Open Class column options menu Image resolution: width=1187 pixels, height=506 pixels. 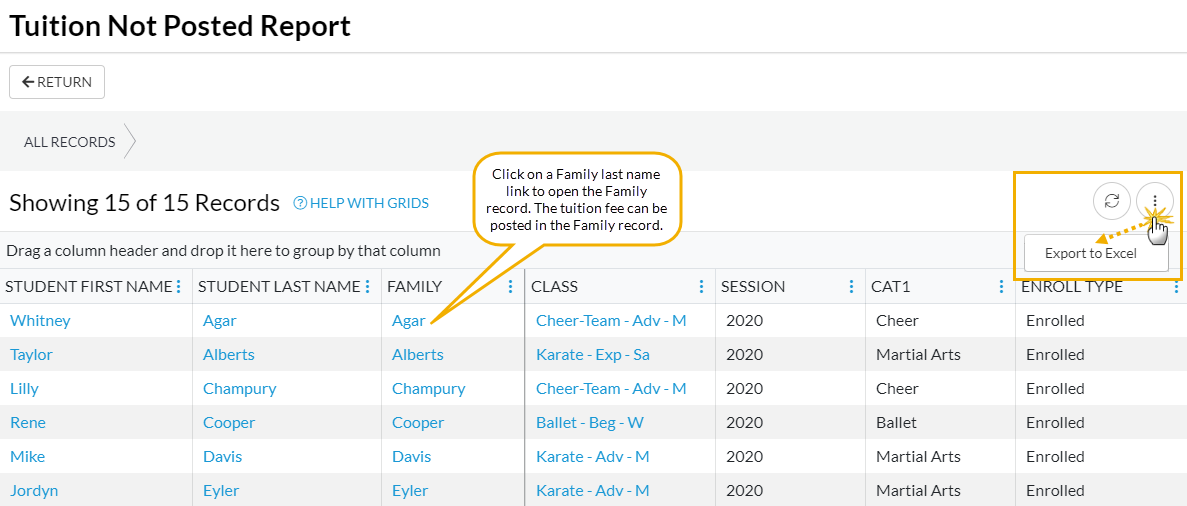701,287
